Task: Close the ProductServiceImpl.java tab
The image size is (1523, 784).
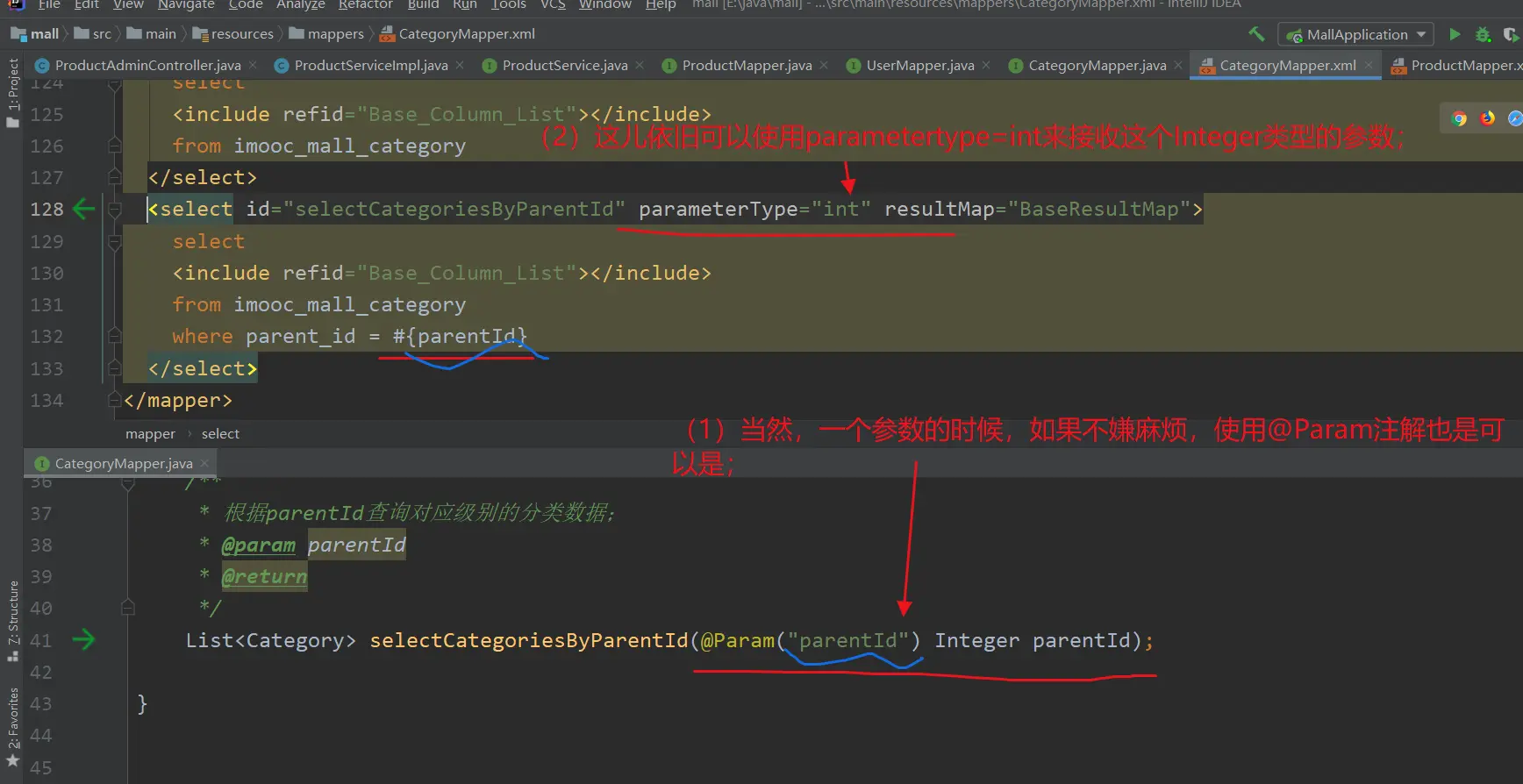Action: click(460, 66)
